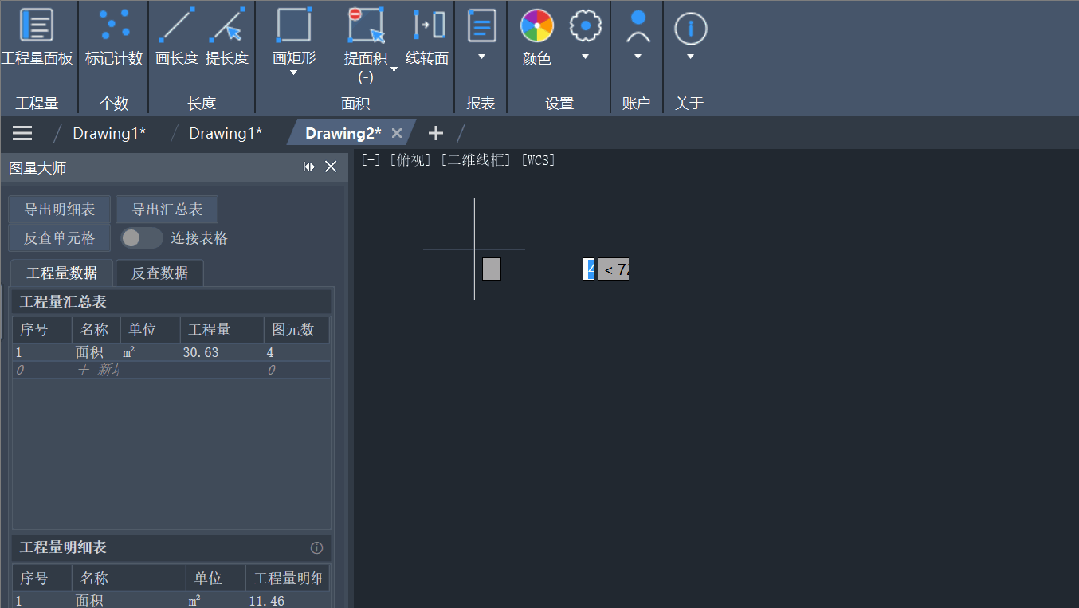The image size is (1079, 608).
Task: Add a new drawing tab
Action: tap(436, 133)
